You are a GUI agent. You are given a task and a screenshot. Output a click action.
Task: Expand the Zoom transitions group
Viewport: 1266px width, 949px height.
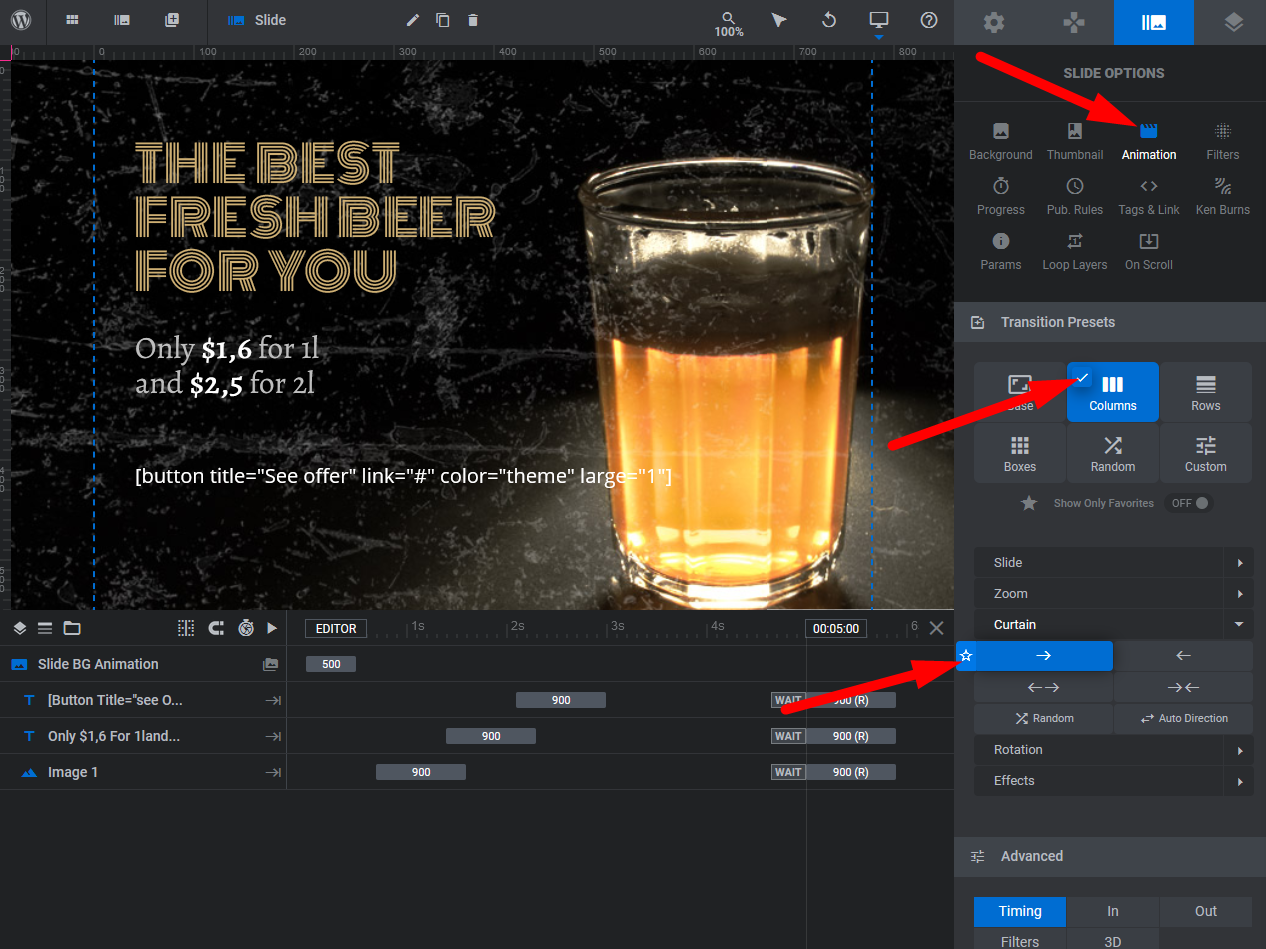pyautogui.click(x=1113, y=594)
